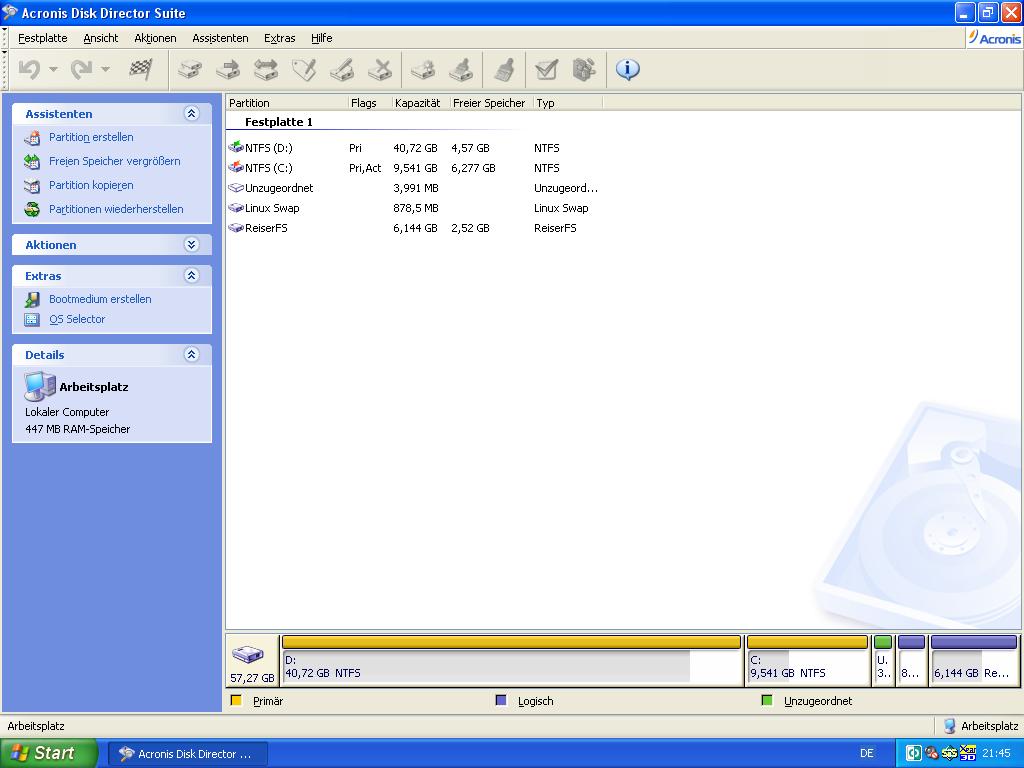The width and height of the screenshot is (1024, 768).
Task: Collapse the Extras sidebar panel
Action: click(191, 276)
